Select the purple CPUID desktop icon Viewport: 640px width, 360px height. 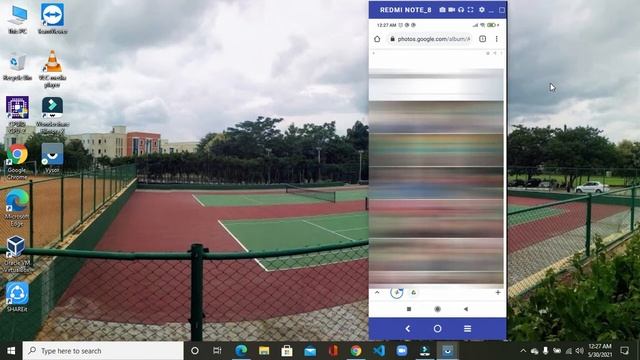pos(17,115)
